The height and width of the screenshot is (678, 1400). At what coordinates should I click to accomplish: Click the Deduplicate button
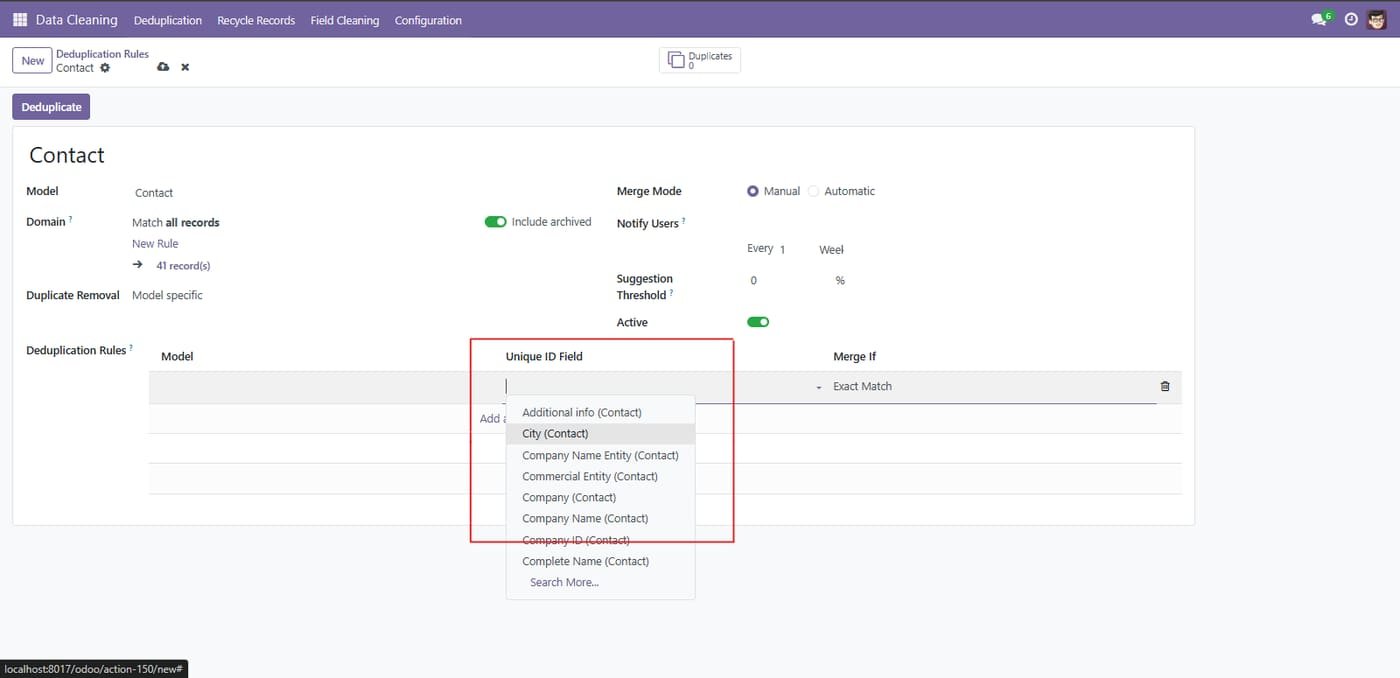pyautogui.click(x=51, y=107)
